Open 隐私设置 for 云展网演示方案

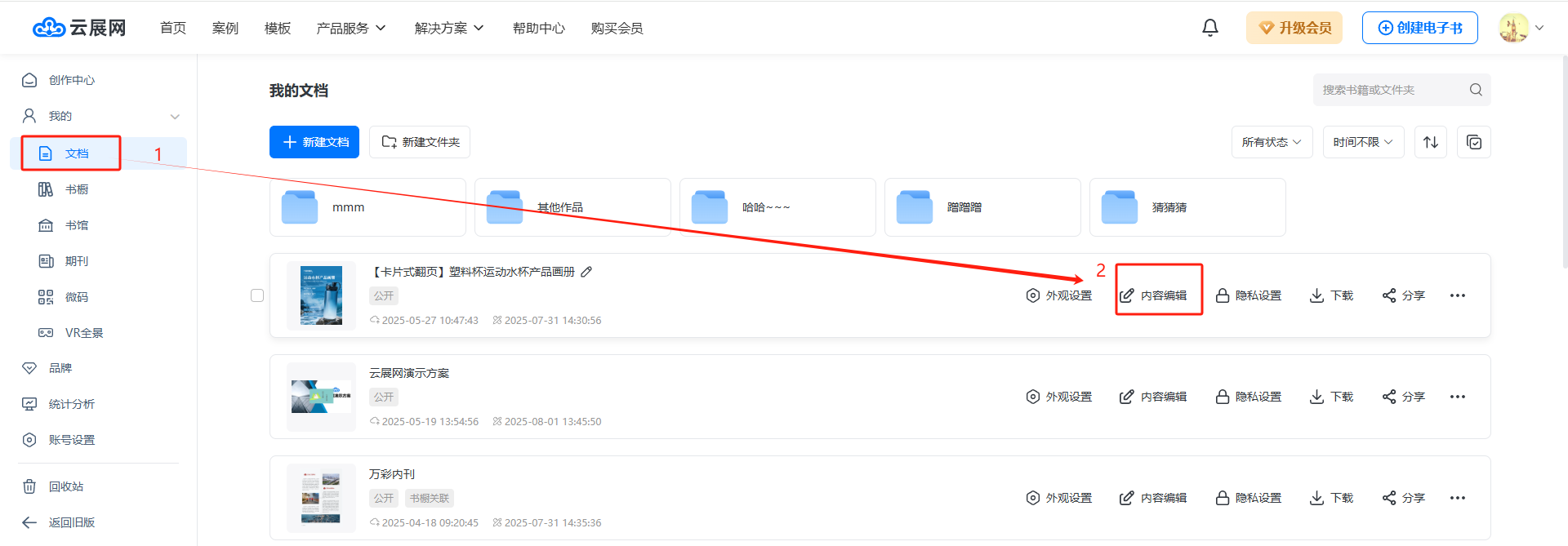(x=1248, y=397)
